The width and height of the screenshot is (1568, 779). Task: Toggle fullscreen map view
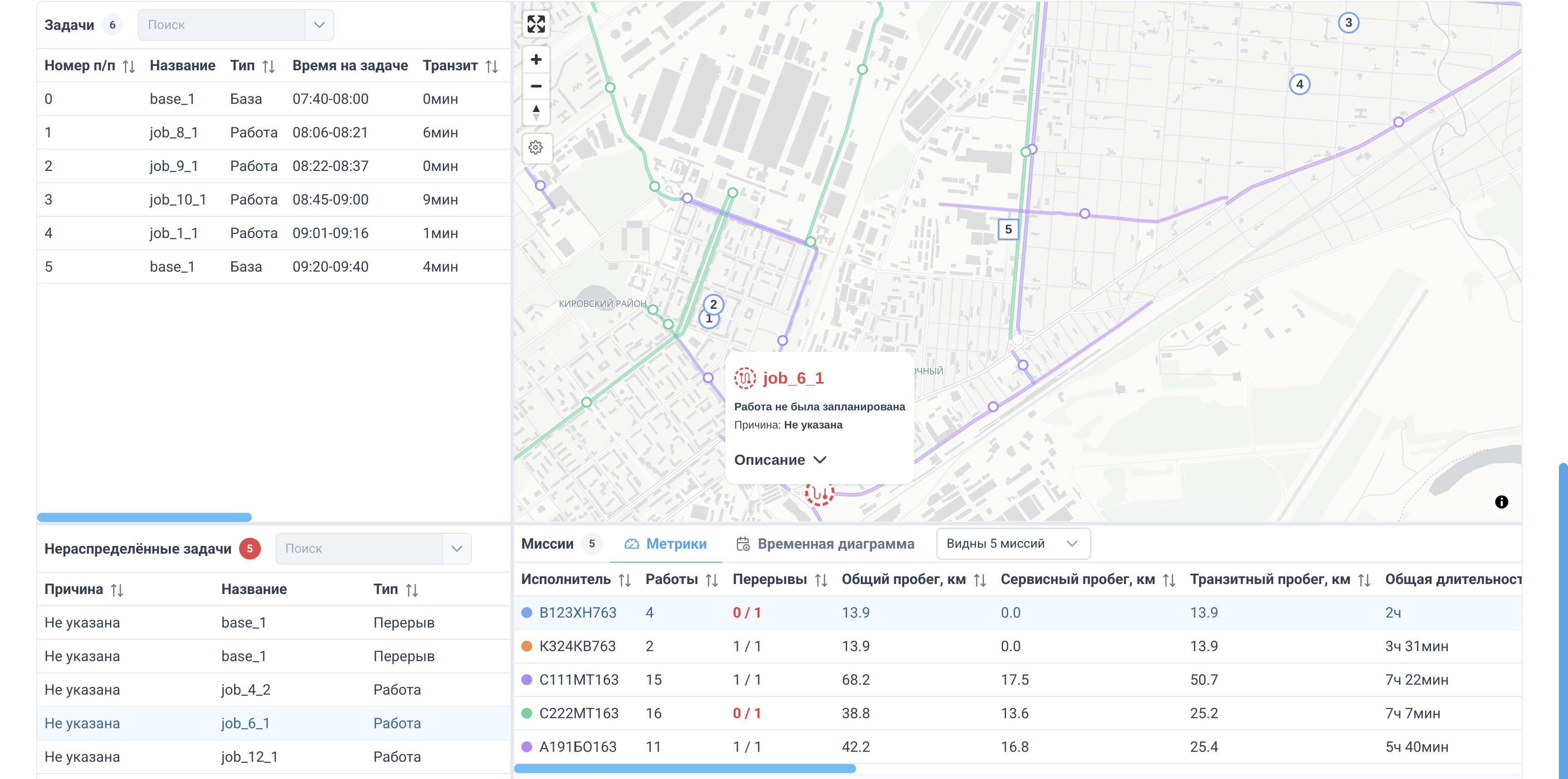(x=536, y=24)
